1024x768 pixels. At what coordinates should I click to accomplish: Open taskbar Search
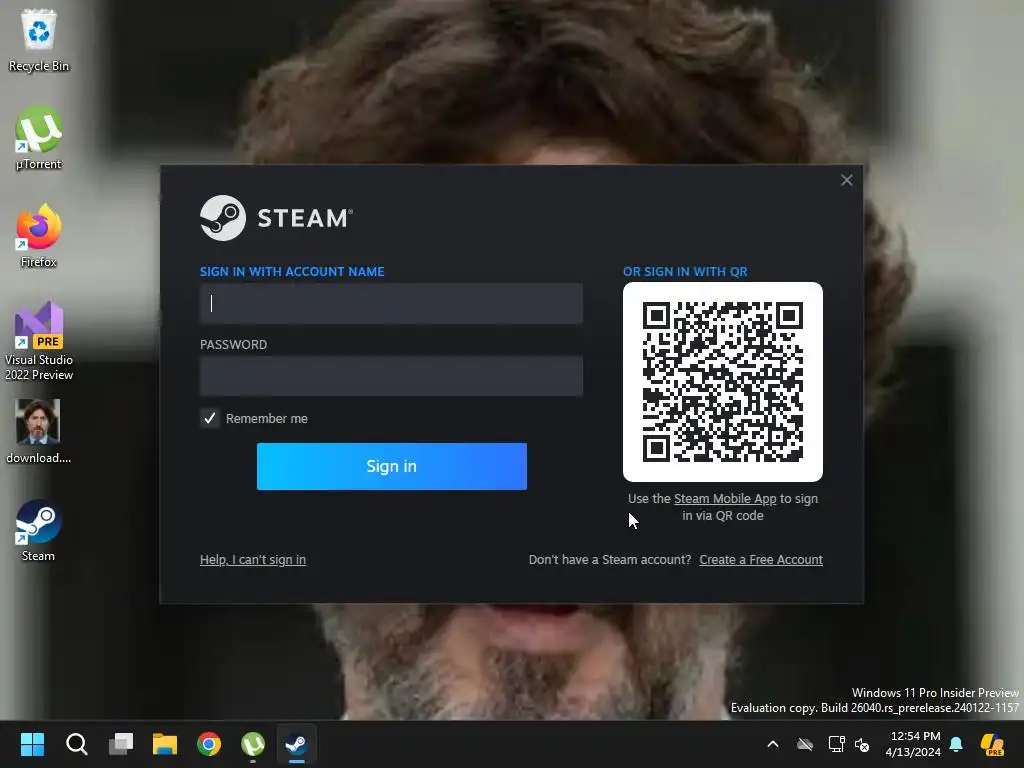tap(76, 744)
